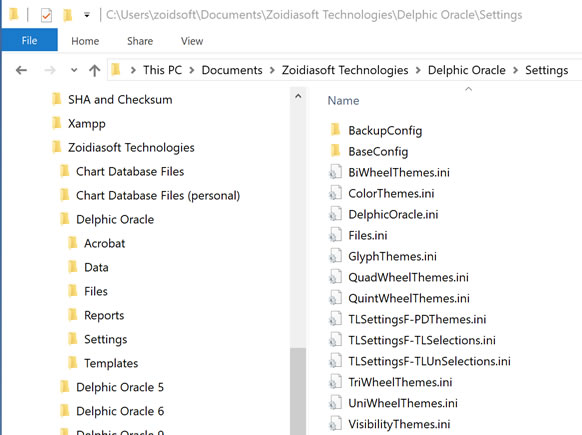Image resolution: width=582 pixels, height=435 pixels.
Task: Click the TLSettingsF-TLSelections.ini file icon
Action: coord(335,340)
